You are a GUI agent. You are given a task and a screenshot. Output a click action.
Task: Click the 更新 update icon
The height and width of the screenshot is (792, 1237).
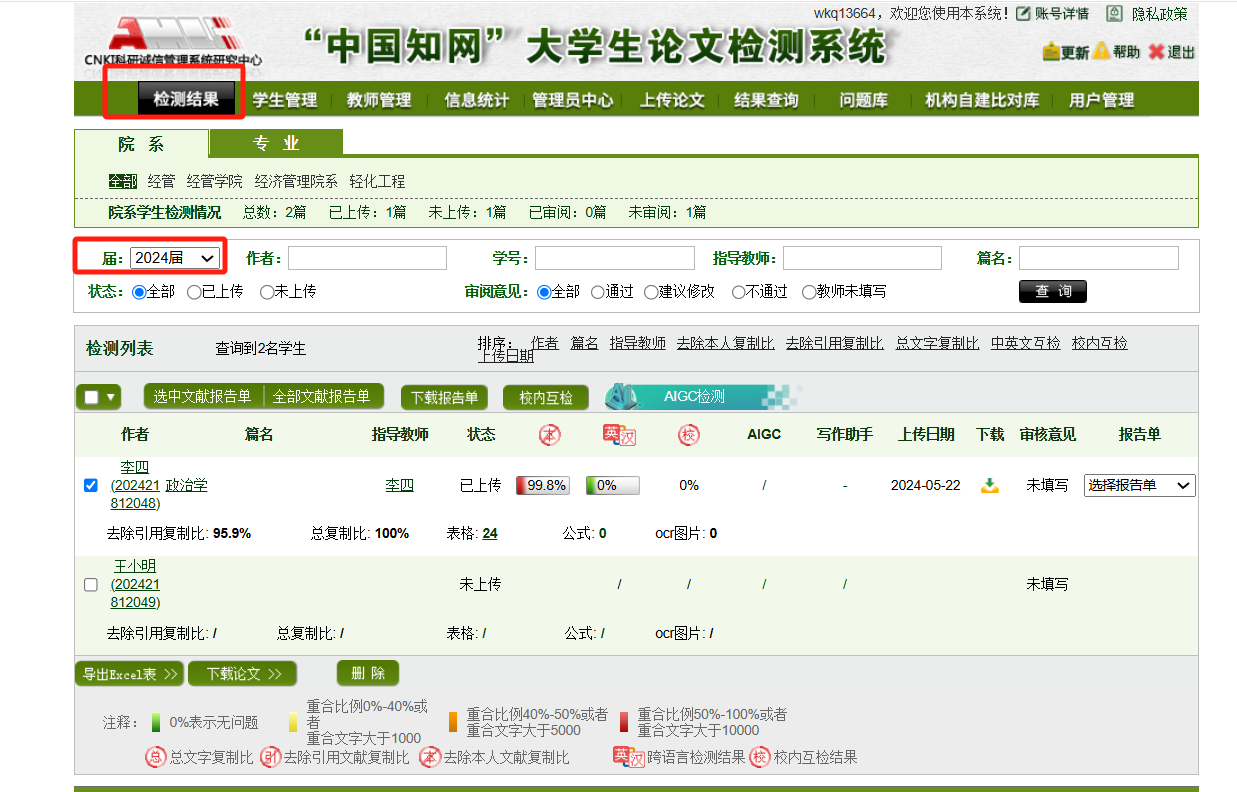[x=1051, y=52]
